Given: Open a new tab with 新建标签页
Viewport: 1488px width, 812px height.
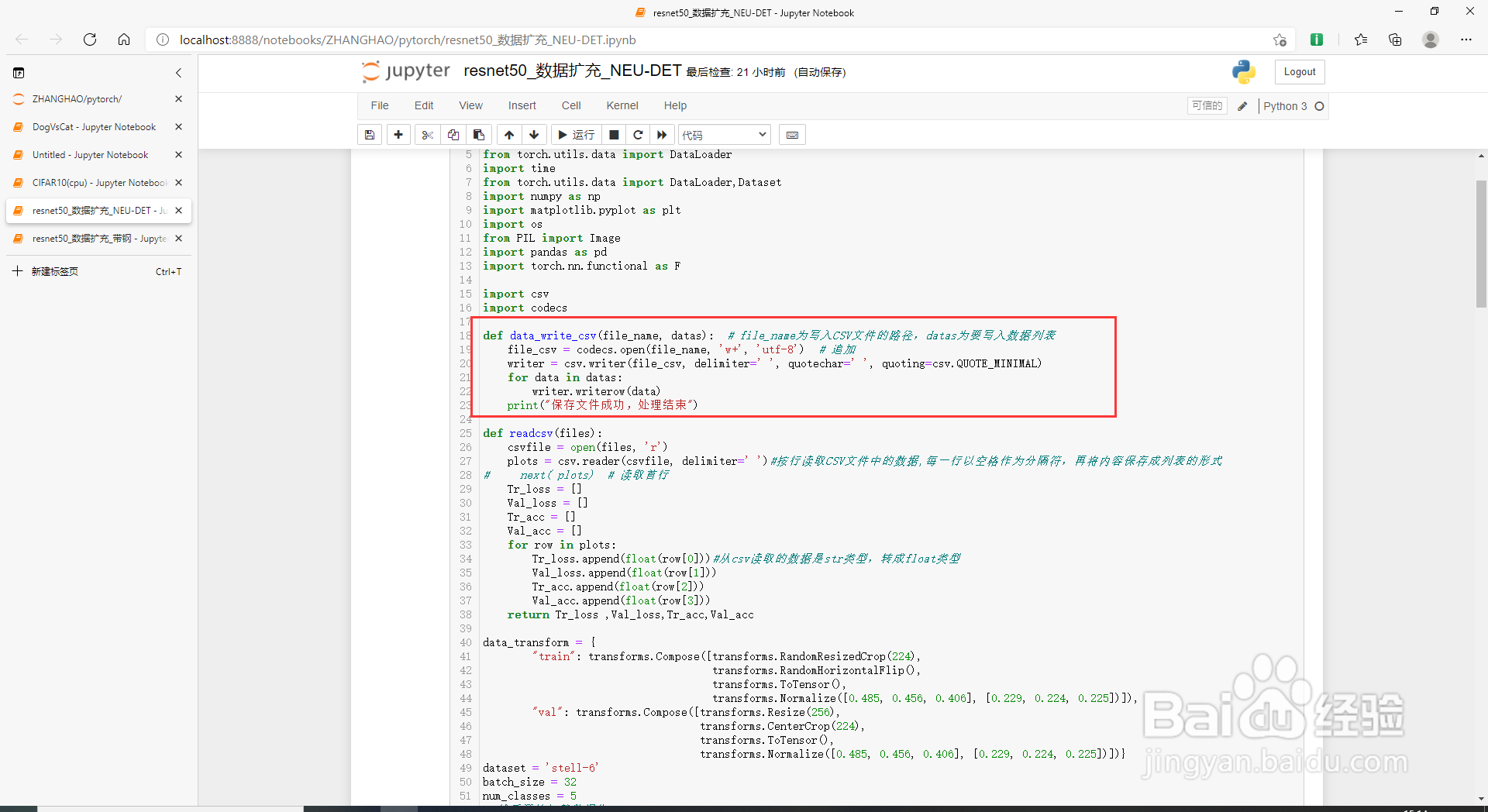Looking at the screenshot, I should [97, 271].
